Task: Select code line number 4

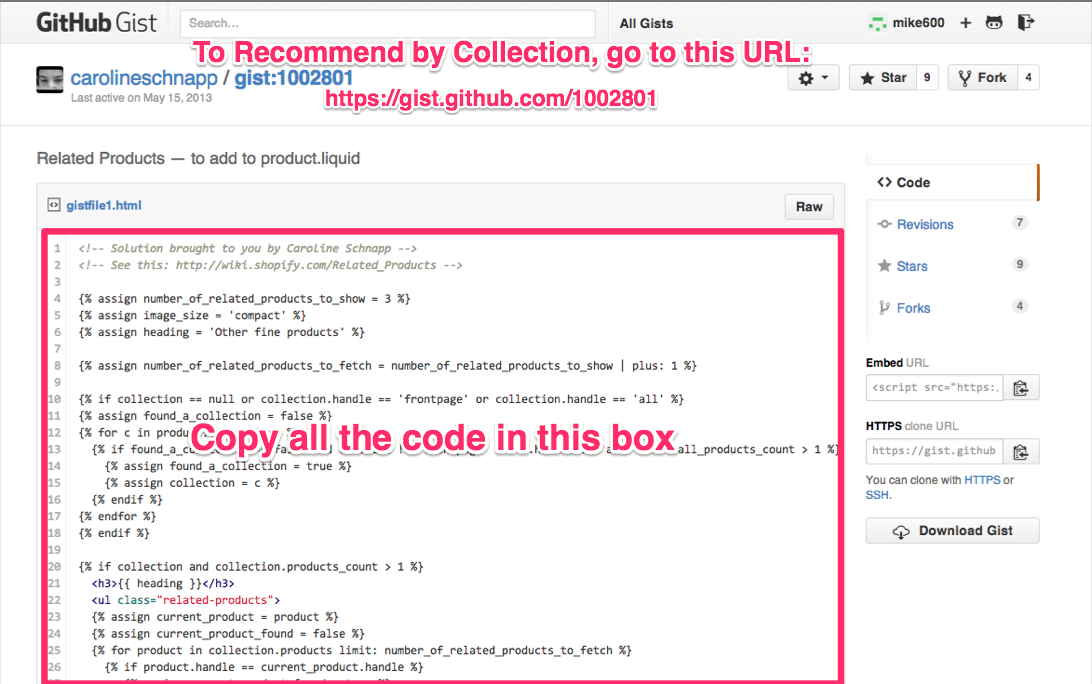Action: pyautogui.click(x=58, y=299)
